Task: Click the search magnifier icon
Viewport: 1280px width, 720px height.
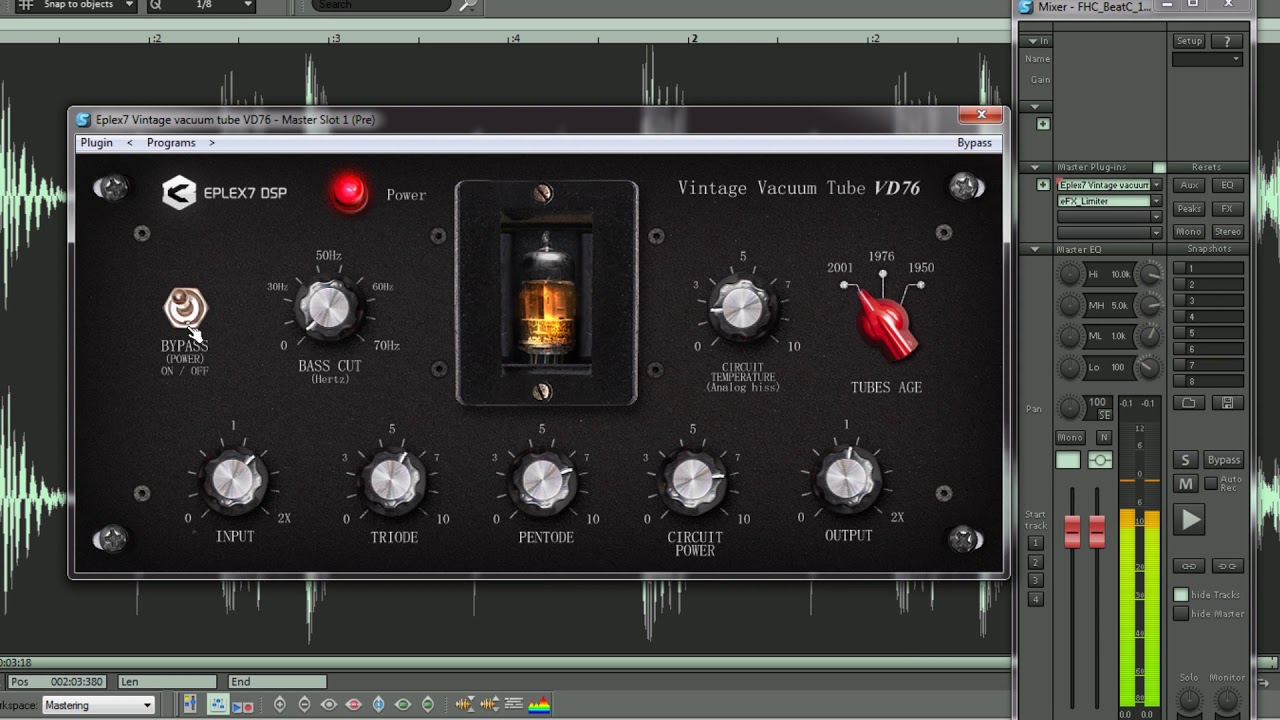Action: [468, 5]
